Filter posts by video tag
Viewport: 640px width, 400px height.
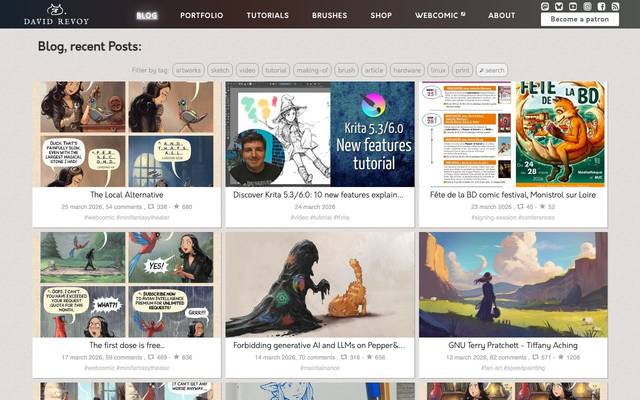tap(247, 70)
